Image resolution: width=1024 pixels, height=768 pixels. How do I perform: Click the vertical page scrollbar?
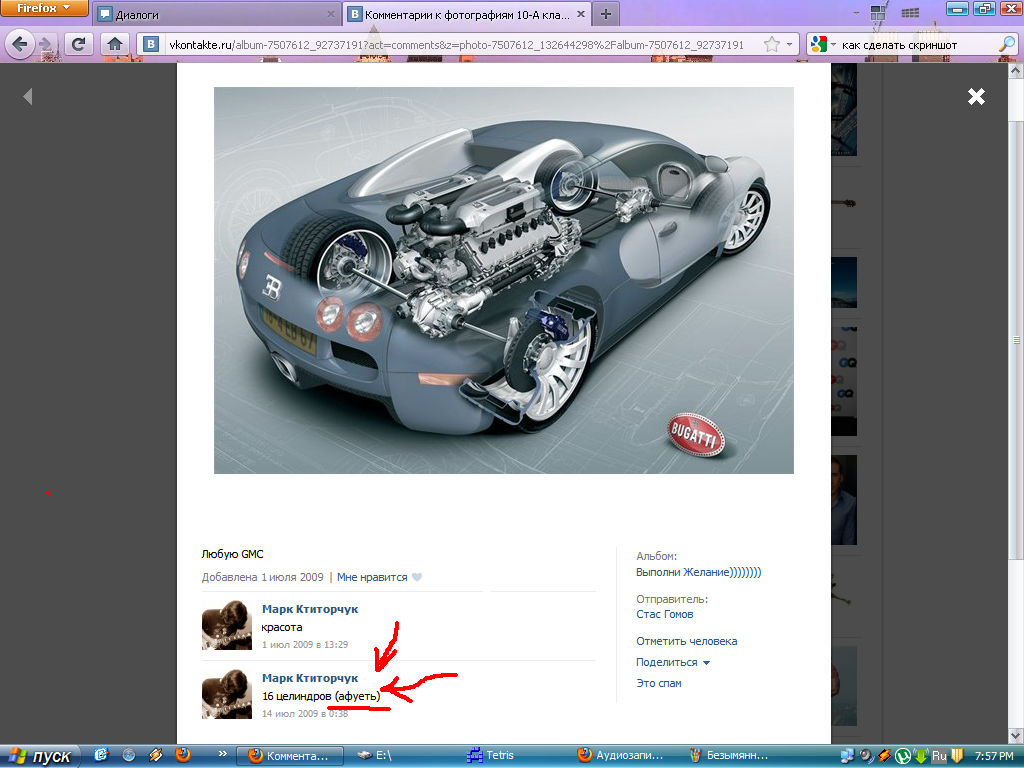coord(1016,340)
